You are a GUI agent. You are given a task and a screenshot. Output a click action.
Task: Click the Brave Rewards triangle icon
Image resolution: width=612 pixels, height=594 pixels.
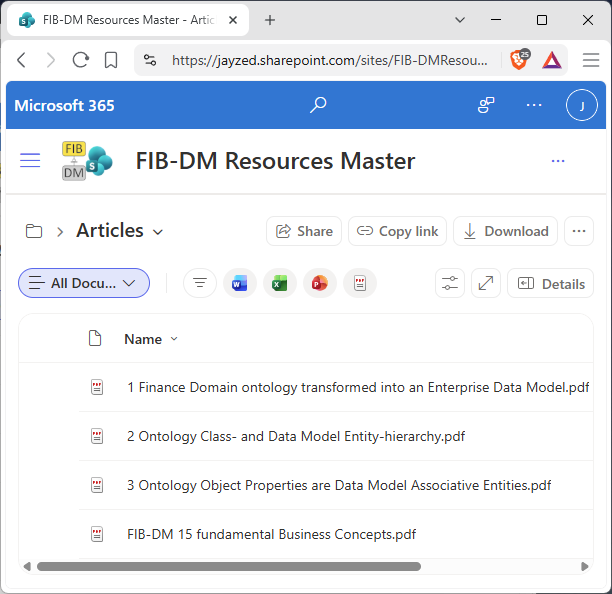click(x=552, y=60)
